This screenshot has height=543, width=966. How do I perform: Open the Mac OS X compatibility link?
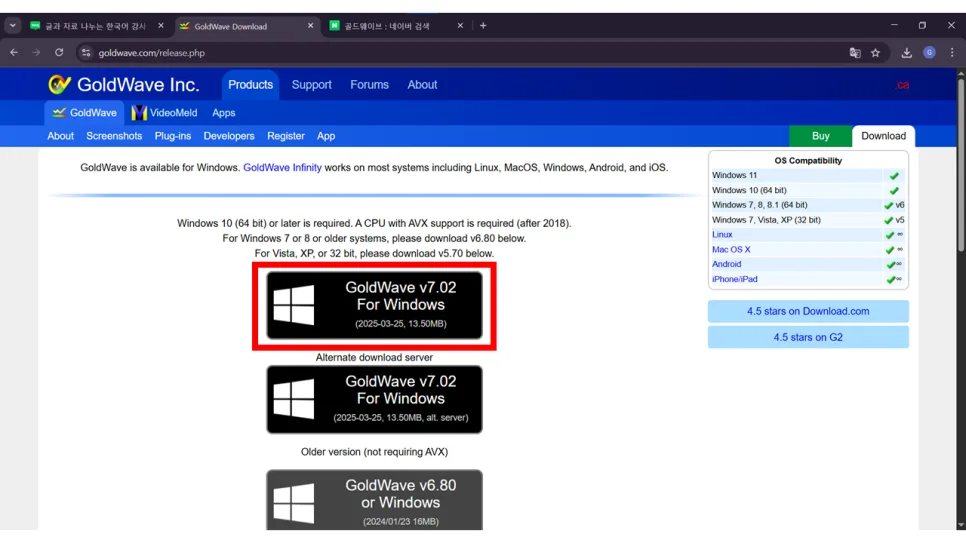click(731, 250)
